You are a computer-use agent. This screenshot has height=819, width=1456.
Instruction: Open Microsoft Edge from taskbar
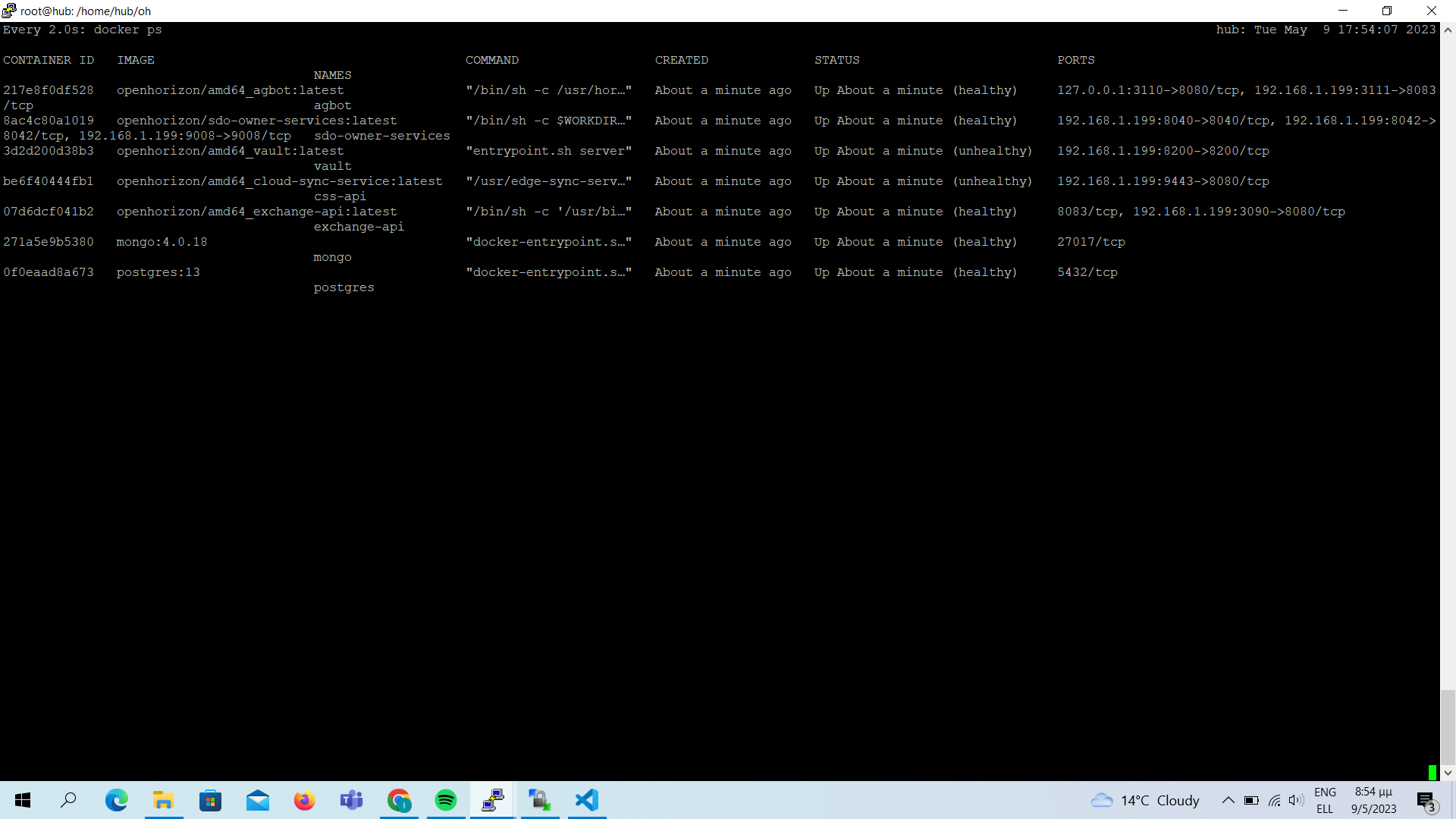116,800
